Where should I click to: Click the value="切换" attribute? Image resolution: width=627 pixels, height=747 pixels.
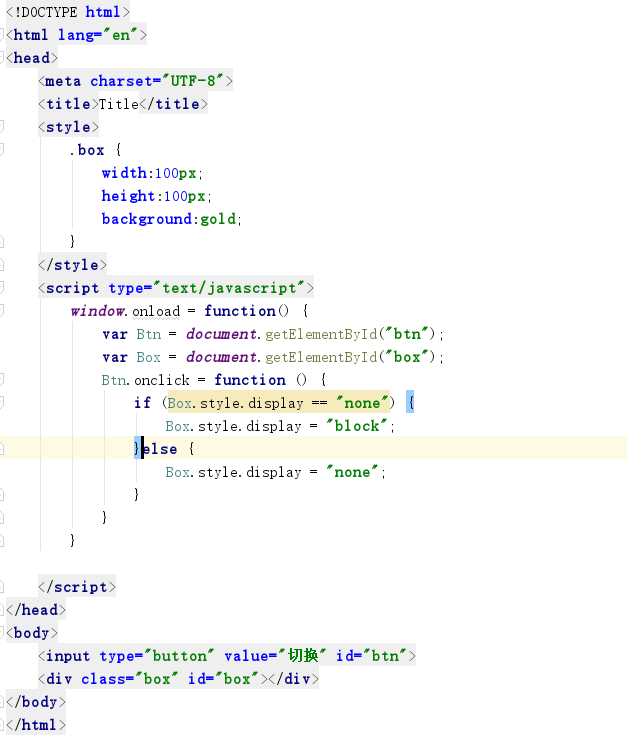point(275,656)
